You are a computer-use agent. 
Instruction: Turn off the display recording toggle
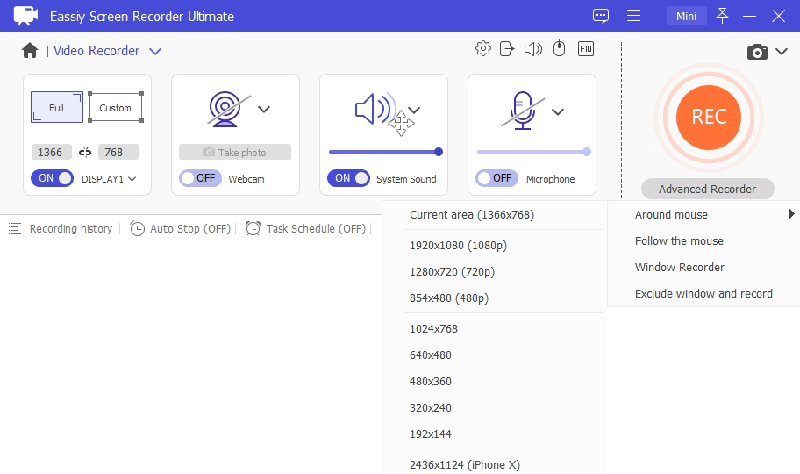(x=53, y=178)
